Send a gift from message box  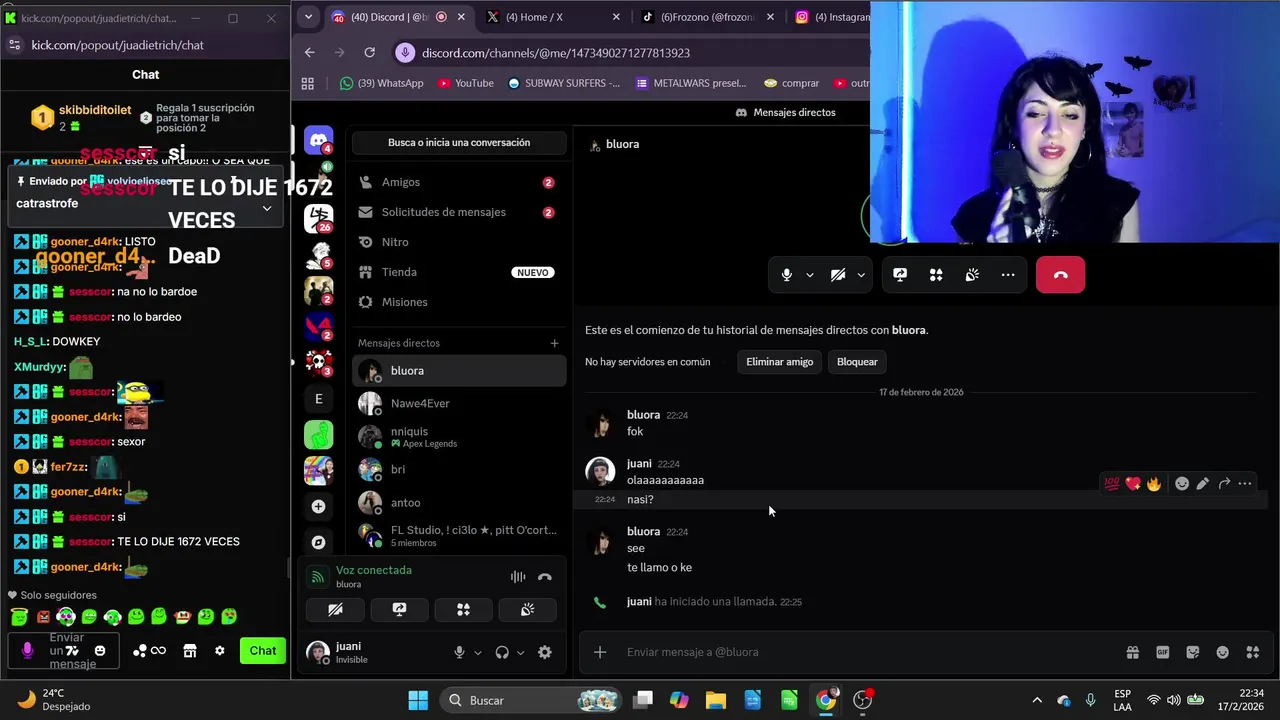tap(1132, 652)
